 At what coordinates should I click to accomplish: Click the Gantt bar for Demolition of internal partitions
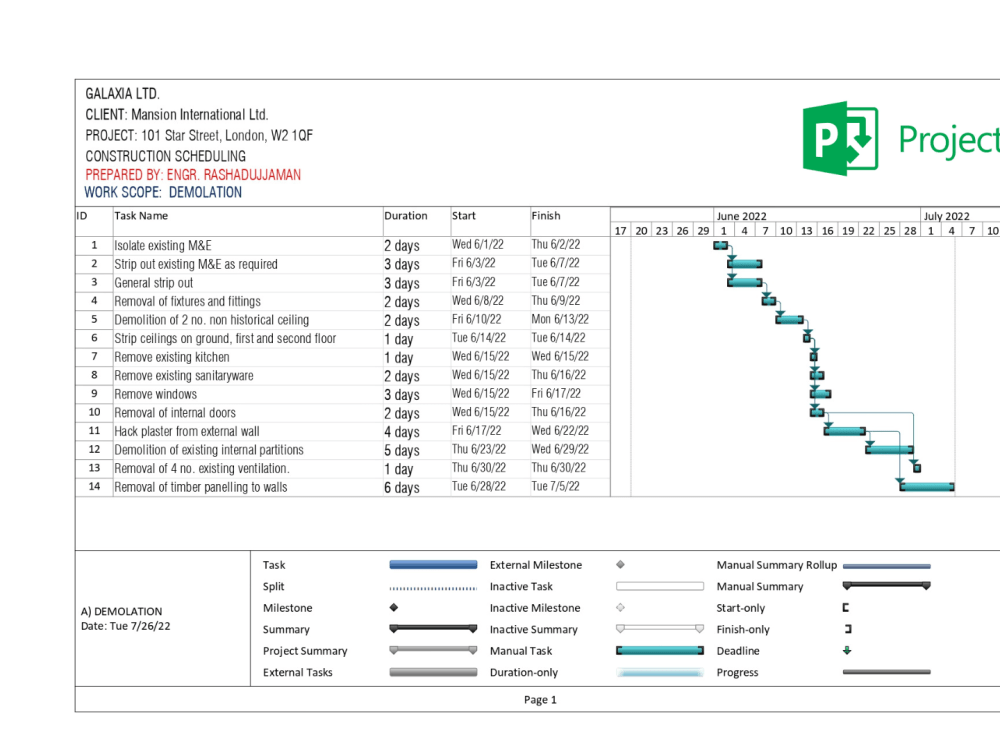(x=890, y=450)
